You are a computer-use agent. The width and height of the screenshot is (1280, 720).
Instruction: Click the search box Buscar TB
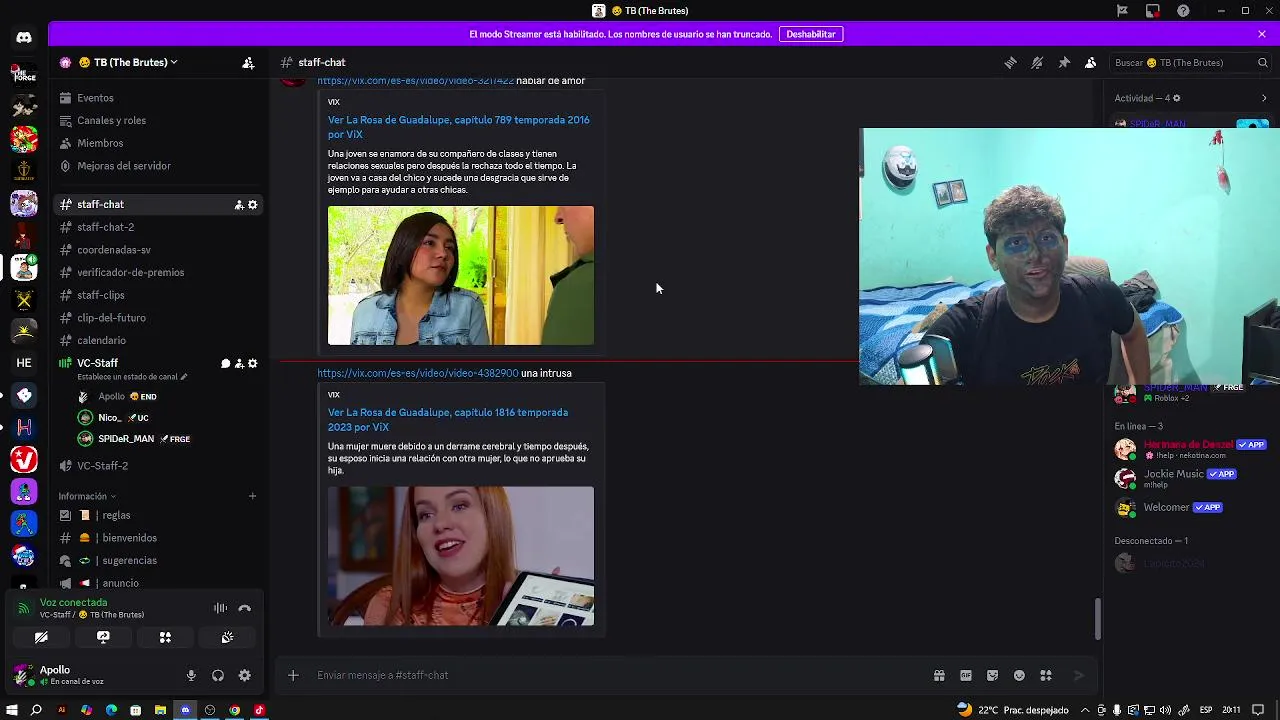1190,62
